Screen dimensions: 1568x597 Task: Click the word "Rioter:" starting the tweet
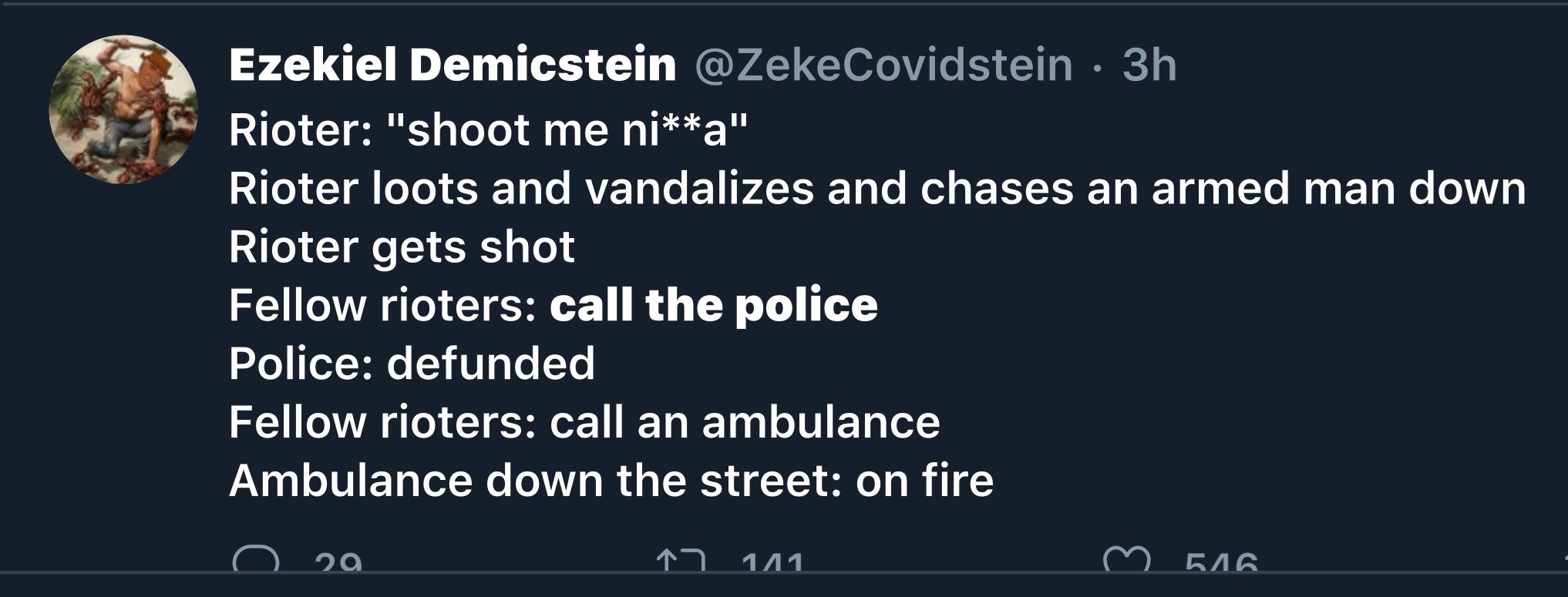301,129
